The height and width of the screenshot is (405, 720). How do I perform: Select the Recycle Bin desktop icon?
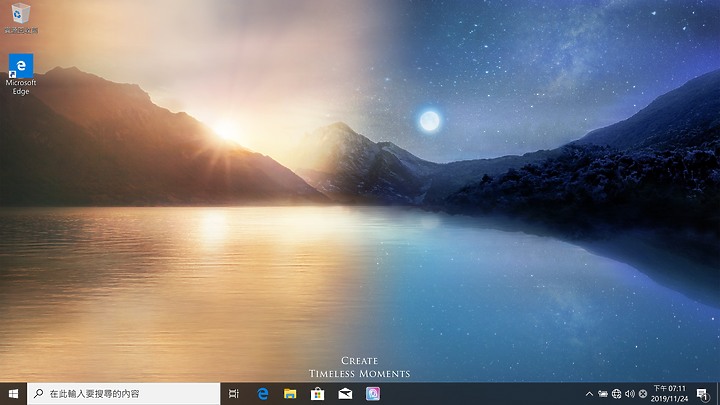tap(21, 18)
